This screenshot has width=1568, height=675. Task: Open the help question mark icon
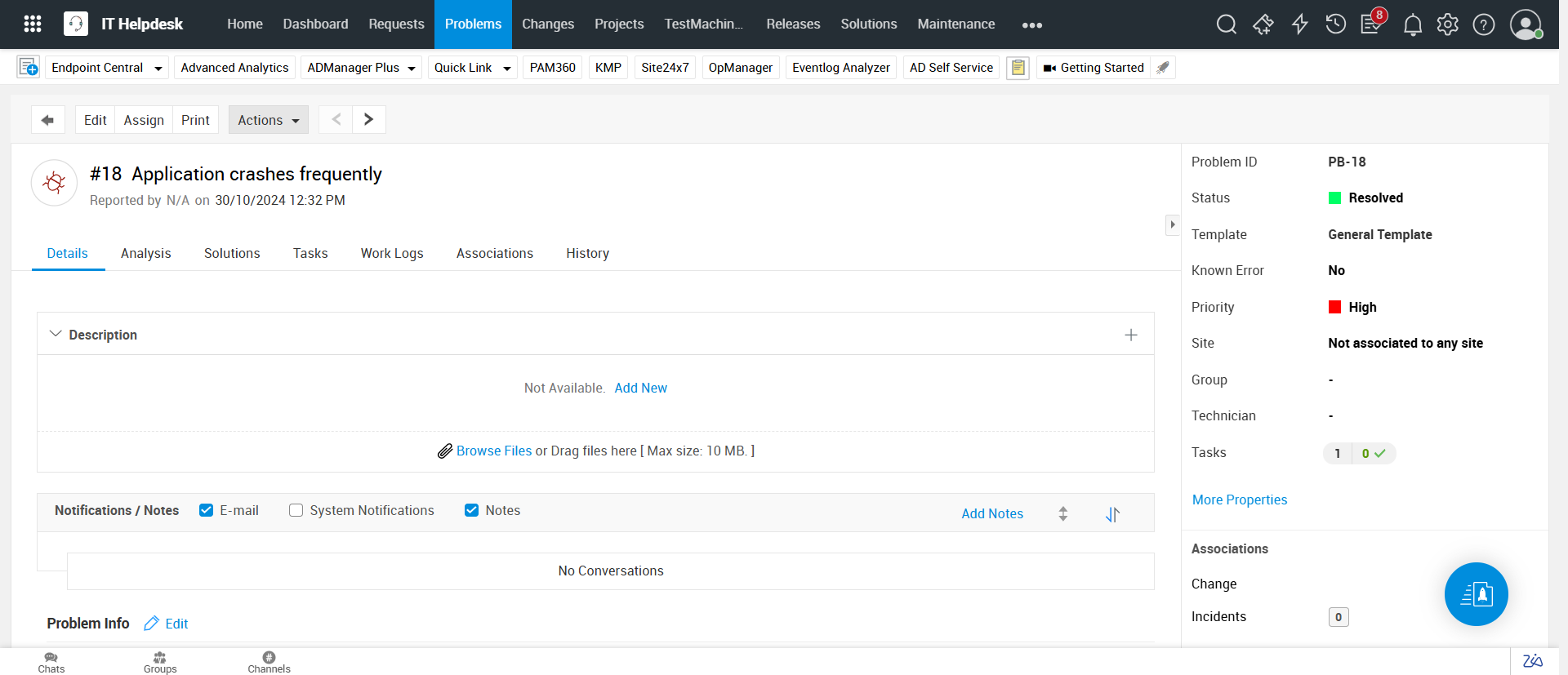[1483, 24]
